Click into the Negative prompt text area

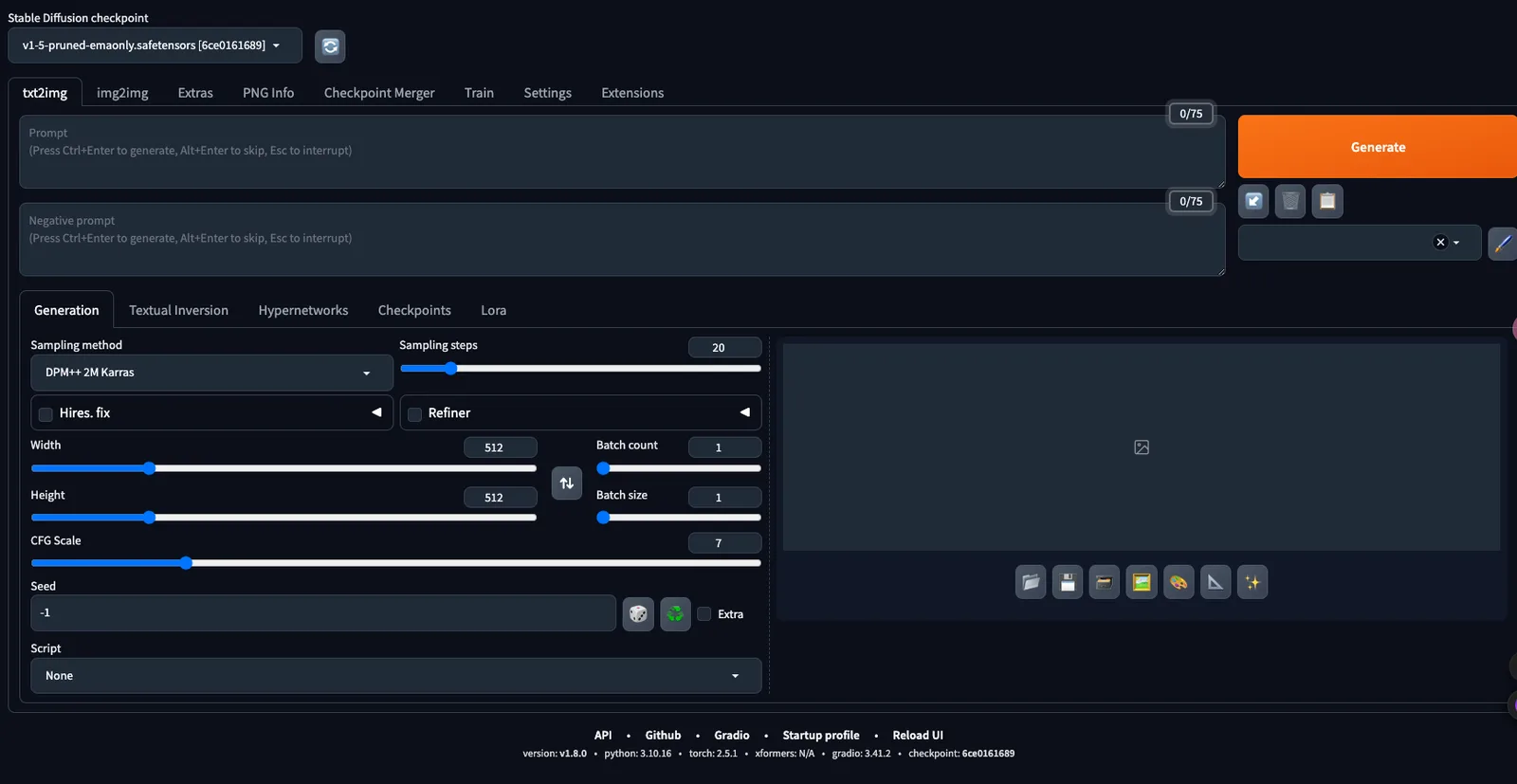622,239
